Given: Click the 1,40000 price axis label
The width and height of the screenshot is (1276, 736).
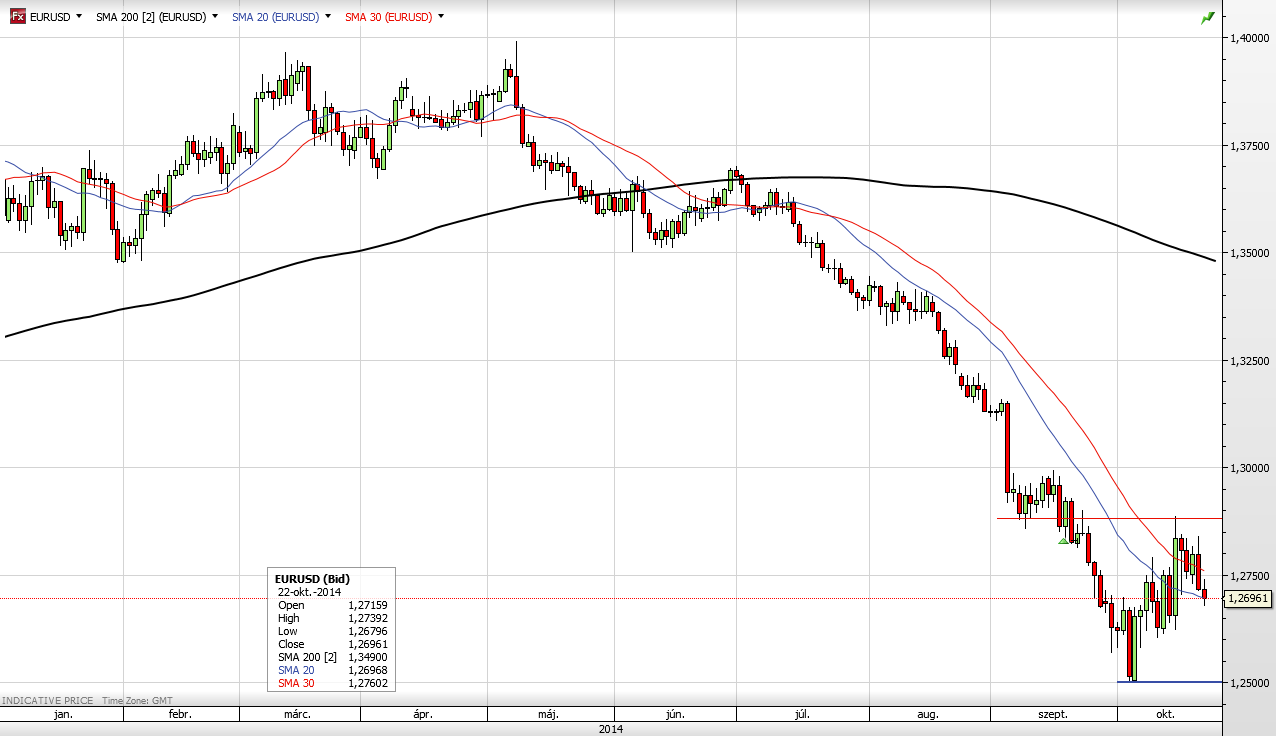Looking at the screenshot, I should (1250, 38).
